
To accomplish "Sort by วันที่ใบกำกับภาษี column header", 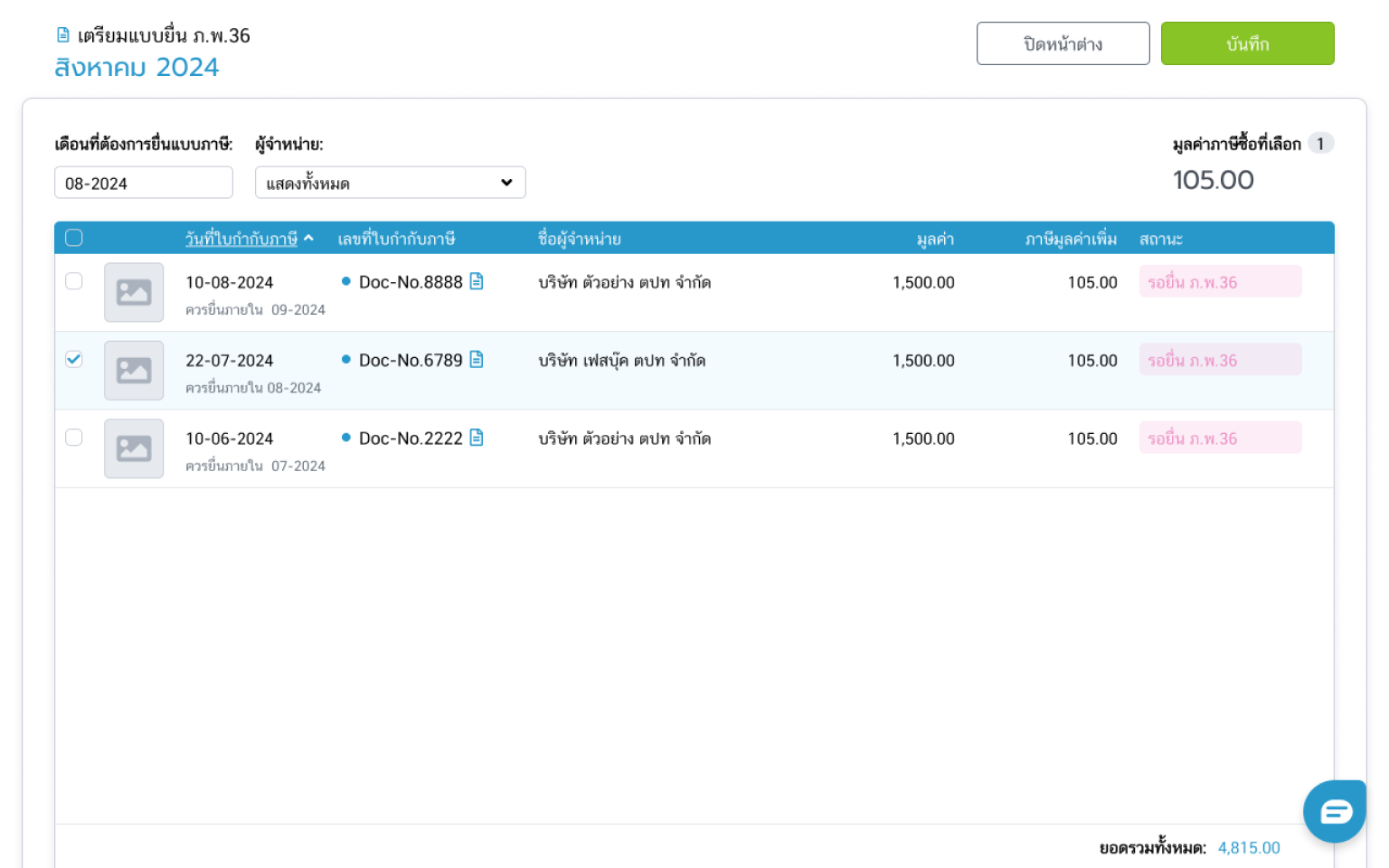I will coord(241,239).
